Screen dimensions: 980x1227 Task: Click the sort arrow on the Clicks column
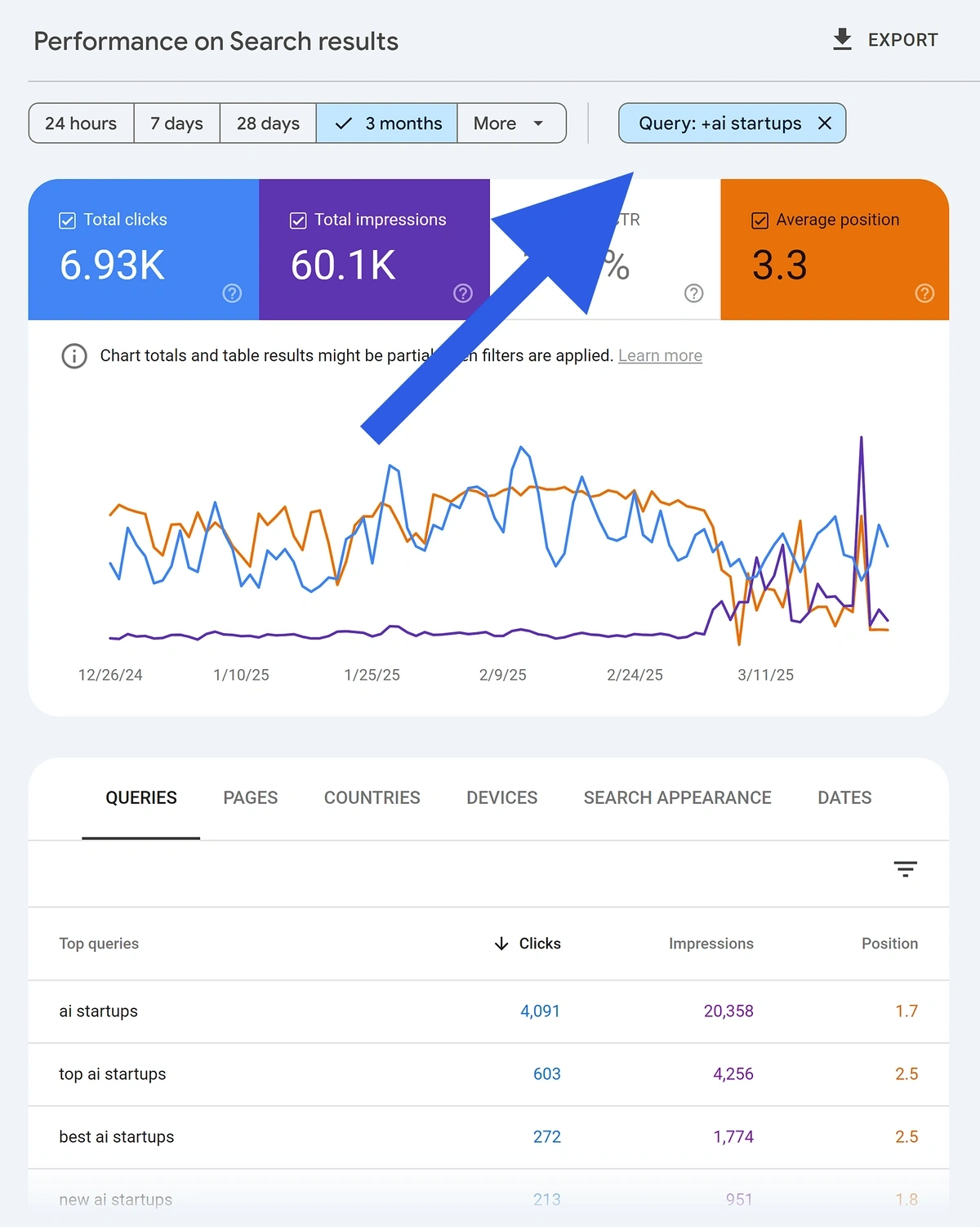pos(501,944)
